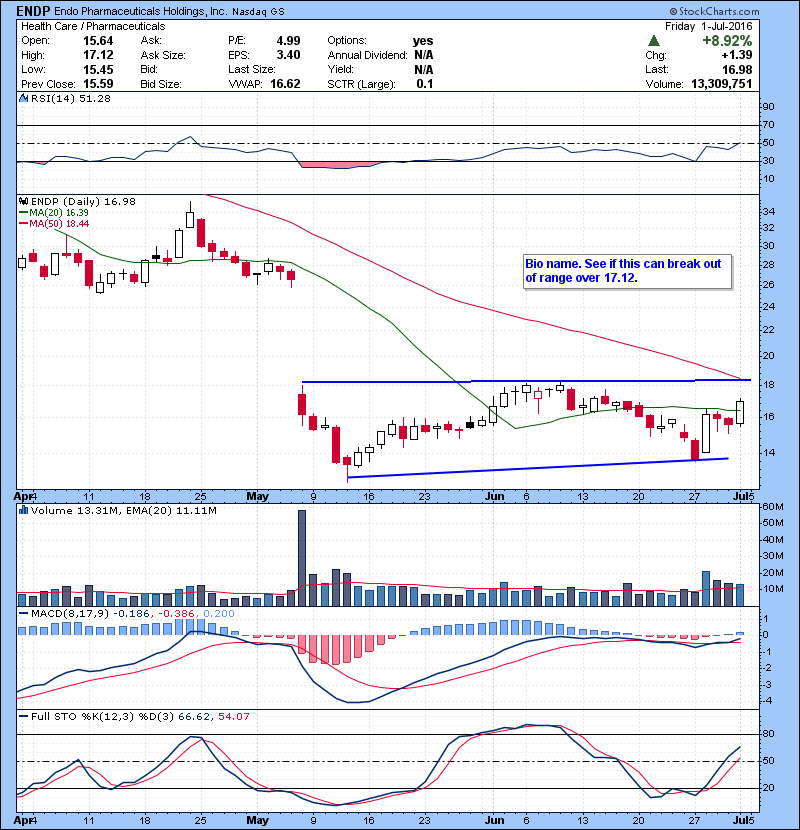Click the Annual Dividend N/A value
The width and height of the screenshot is (800, 830).
click(x=424, y=55)
